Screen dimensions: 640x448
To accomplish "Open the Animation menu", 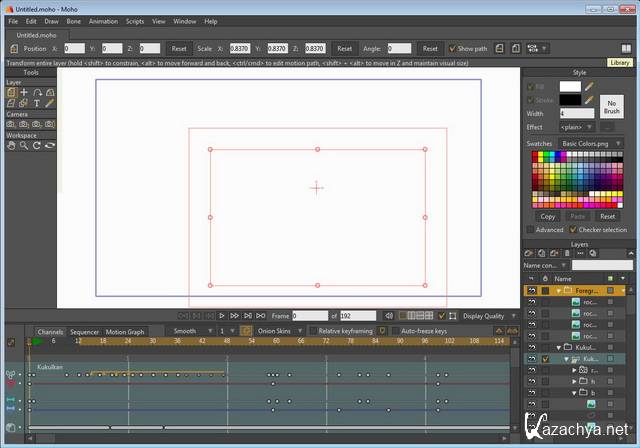I will 103,21.
